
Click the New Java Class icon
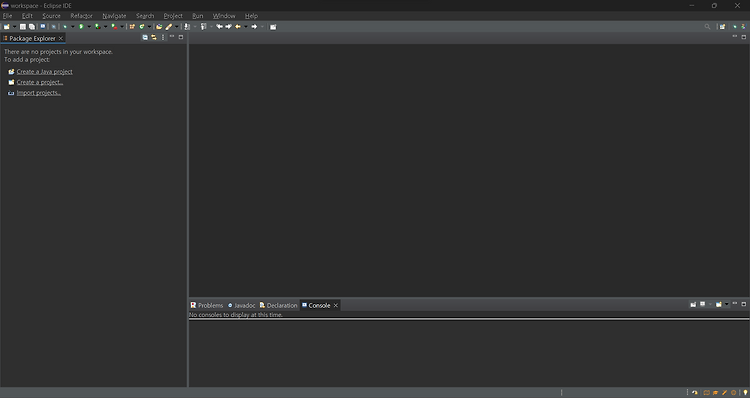[x=142, y=27]
